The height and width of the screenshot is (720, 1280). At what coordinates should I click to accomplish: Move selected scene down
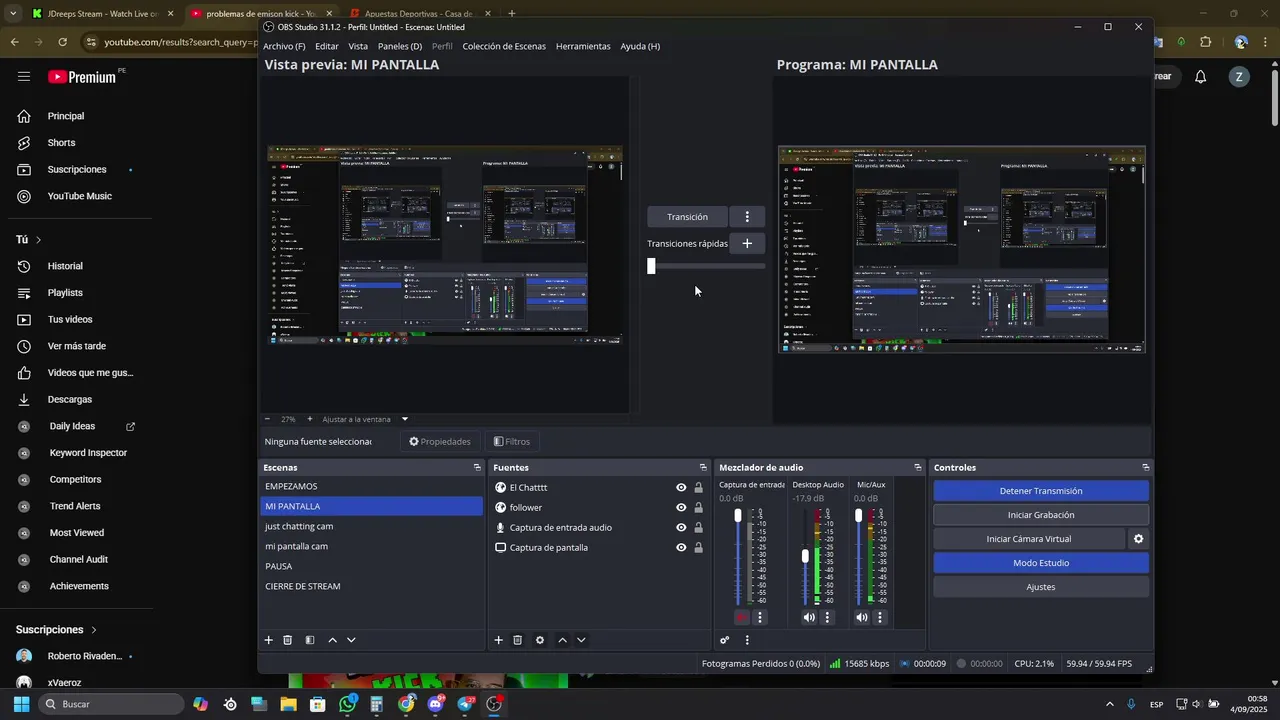pyautogui.click(x=351, y=640)
